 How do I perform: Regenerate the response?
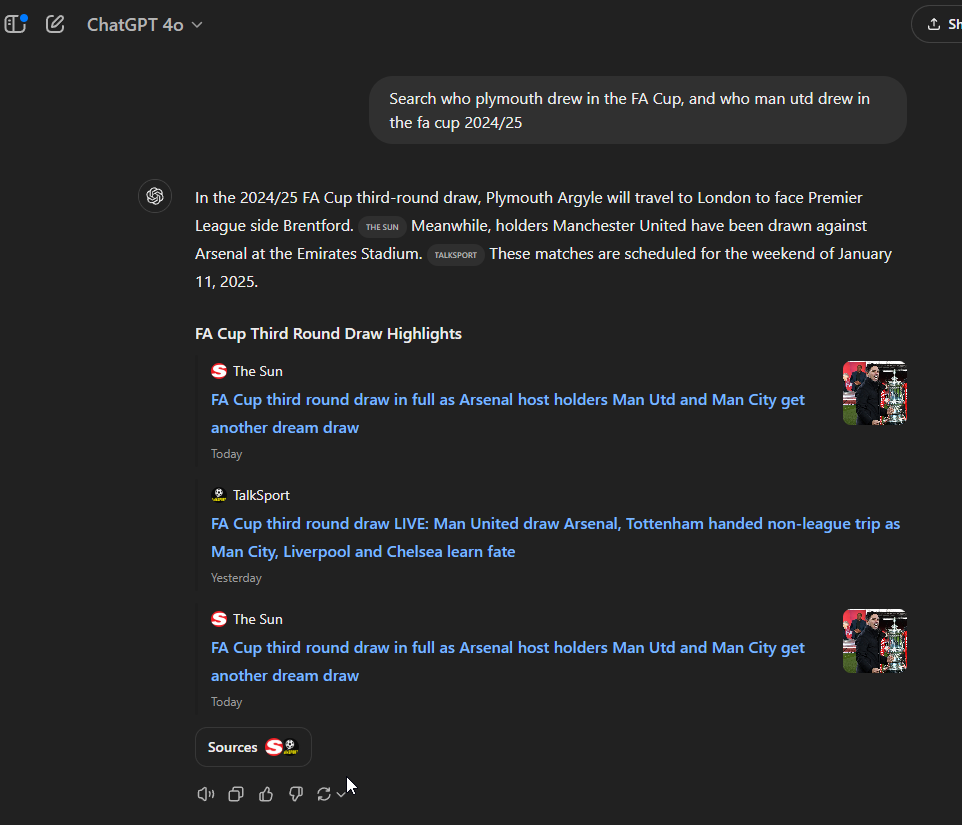coord(325,793)
